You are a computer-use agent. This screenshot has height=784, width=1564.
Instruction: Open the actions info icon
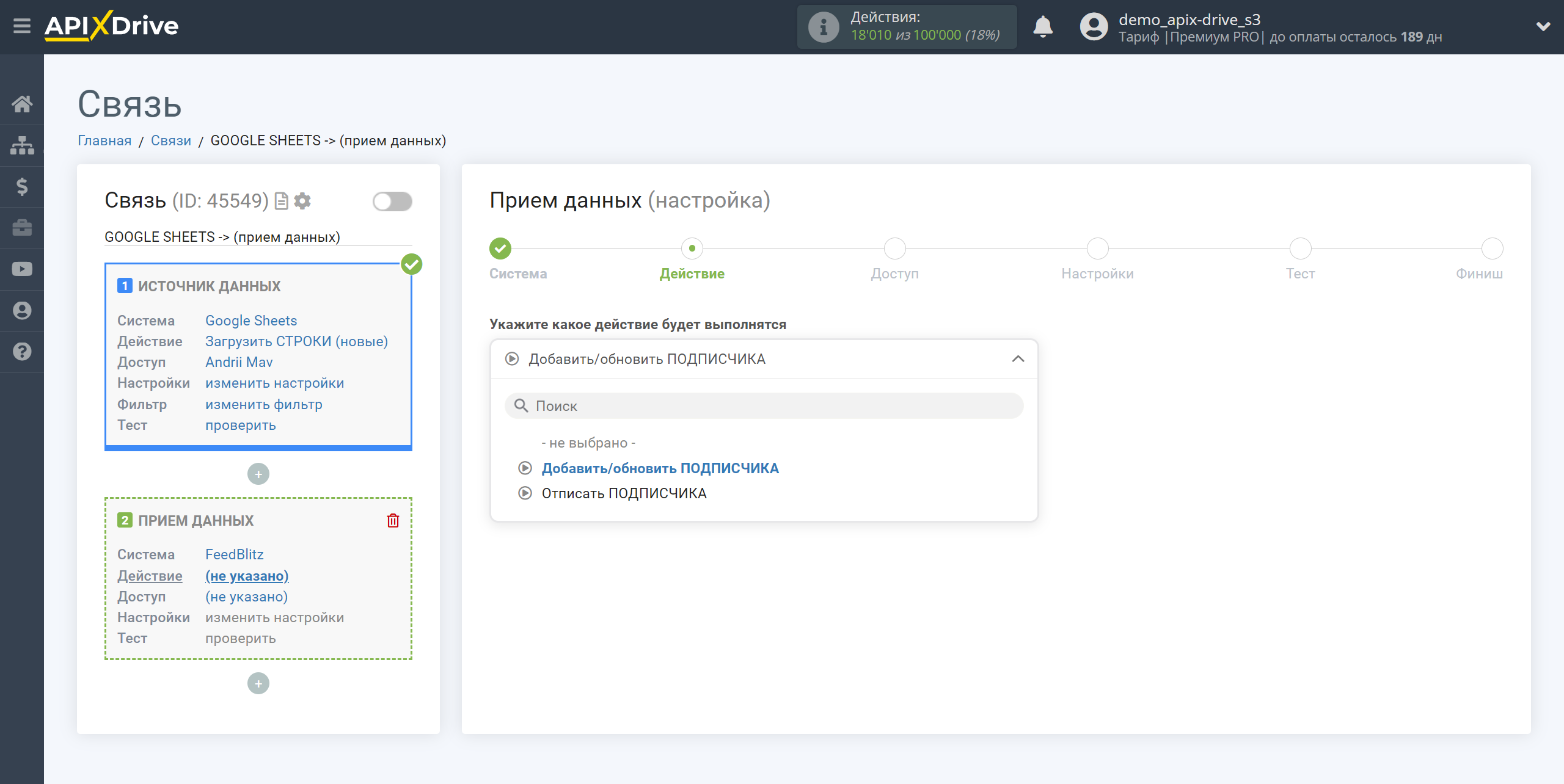pos(823,27)
